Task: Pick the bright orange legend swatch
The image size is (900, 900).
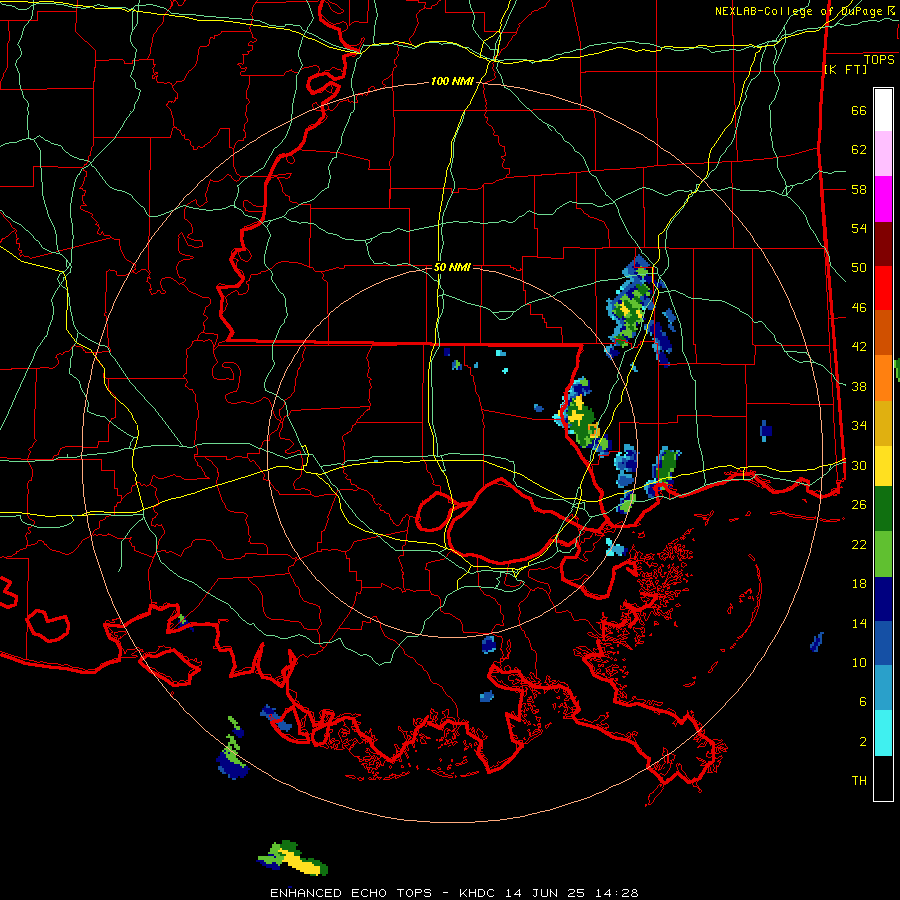Action: [883, 378]
